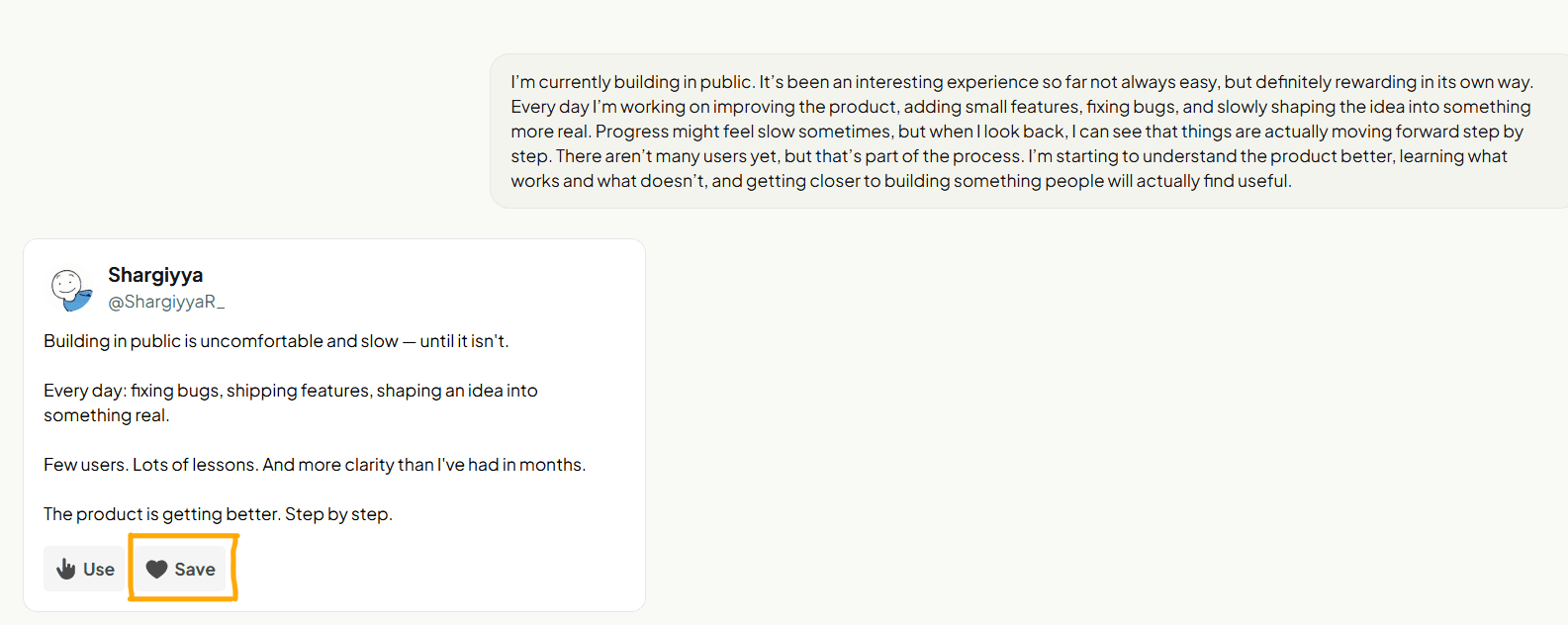Viewport: 1568px width, 625px height.
Task: Open the Shargiyya display name
Action: click(155, 275)
